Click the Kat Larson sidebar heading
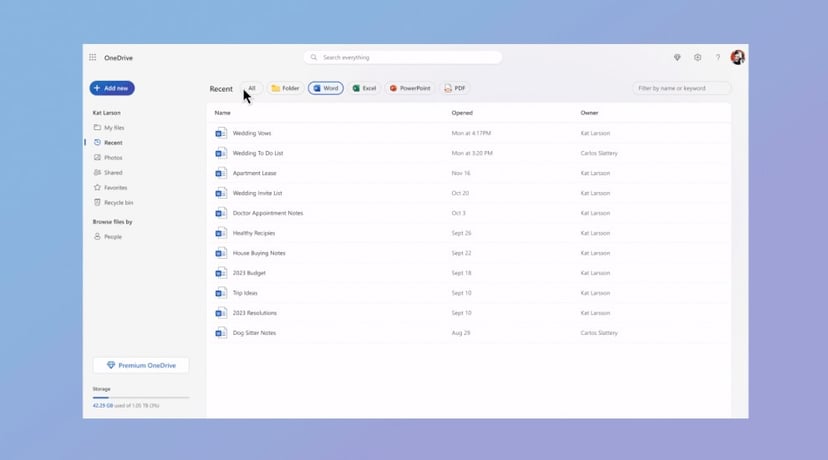Viewport: 828px width, 460px height. point(107,113)
